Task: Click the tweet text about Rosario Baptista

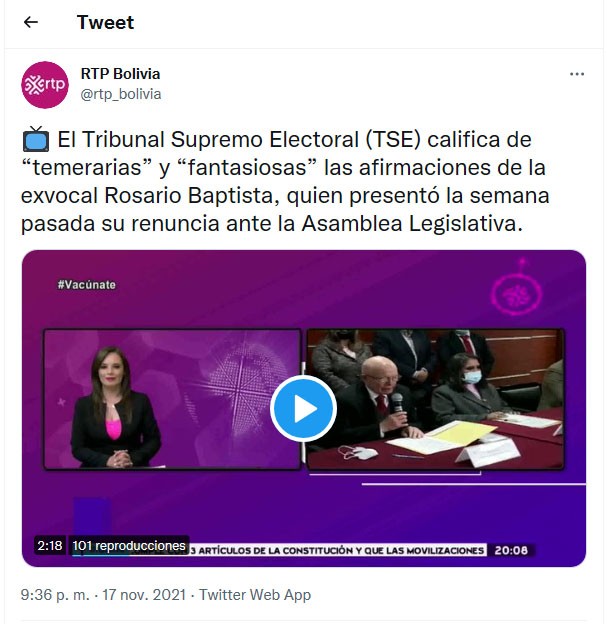Action: (x=285, y=181)
